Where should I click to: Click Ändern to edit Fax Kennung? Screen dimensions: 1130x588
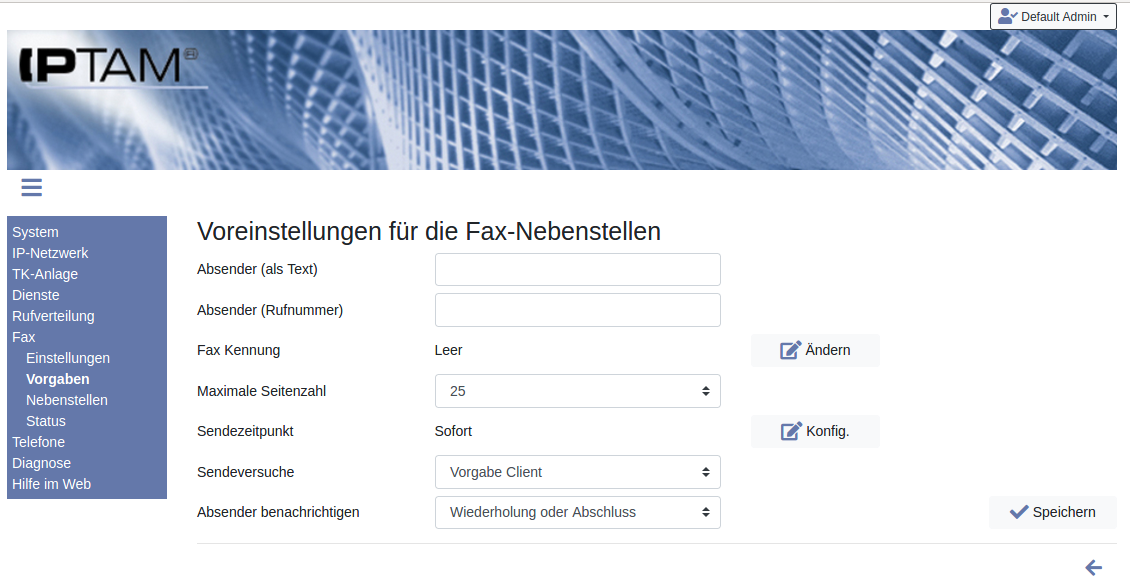point(815,350)
